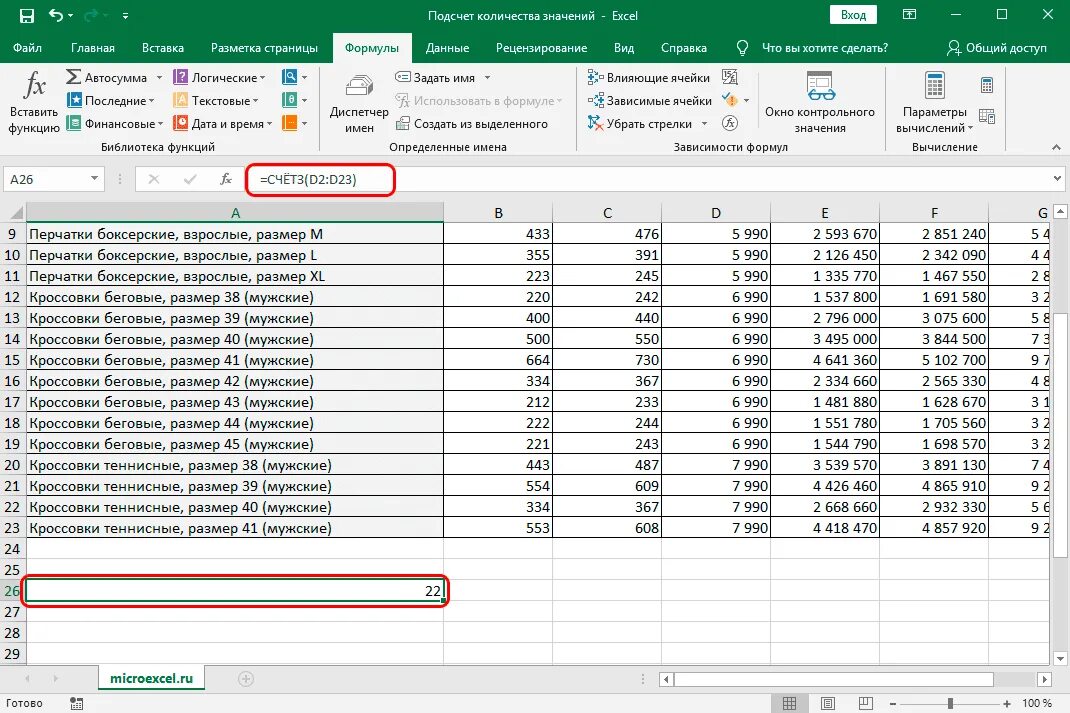Viewport: 1070px width, 713px height.
Task: Switch to Разметка страницы tab
Action: tap(264, 48)
